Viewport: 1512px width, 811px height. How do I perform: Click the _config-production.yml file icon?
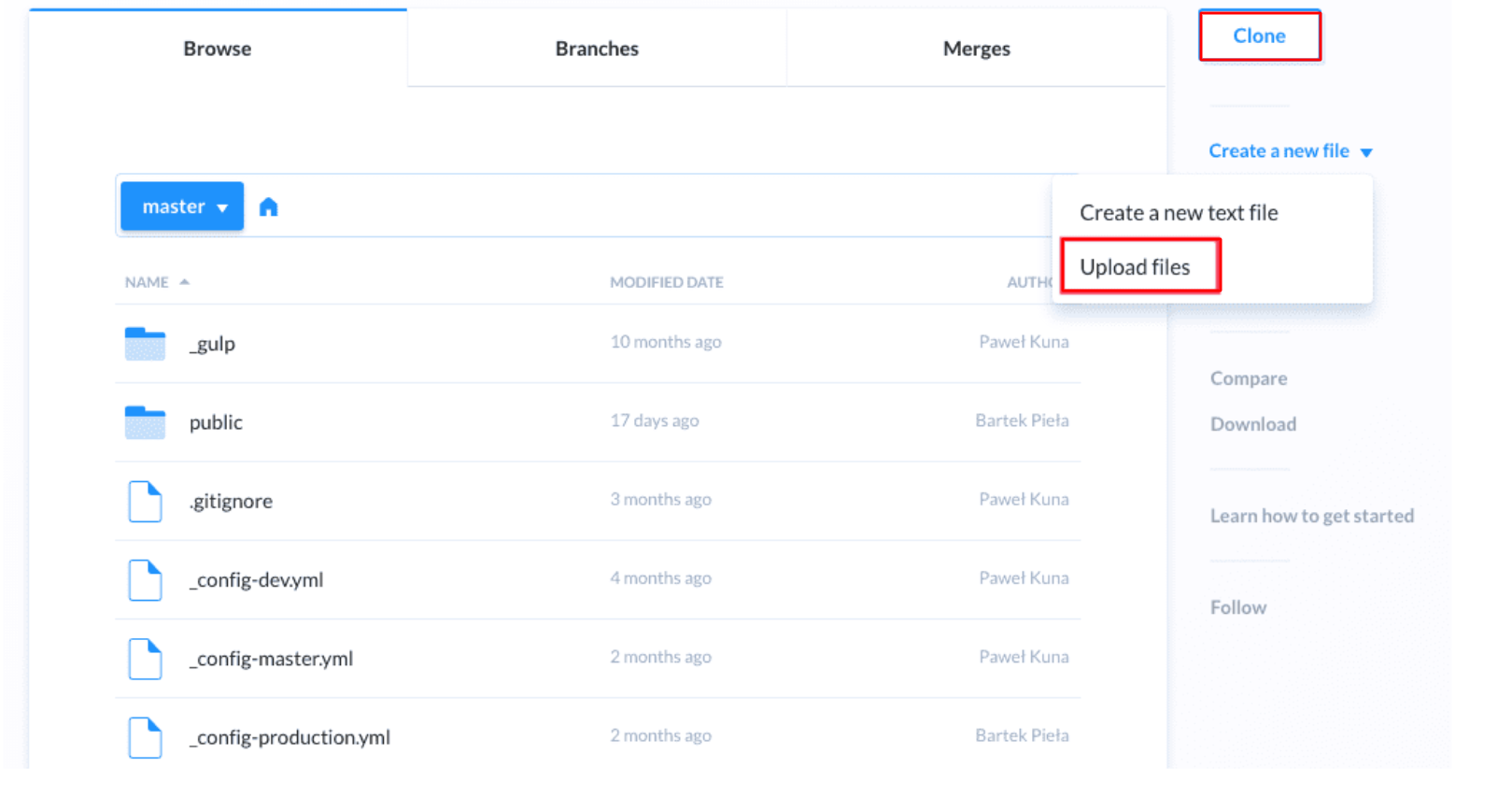pyautogui.click(x=145, y=737)
